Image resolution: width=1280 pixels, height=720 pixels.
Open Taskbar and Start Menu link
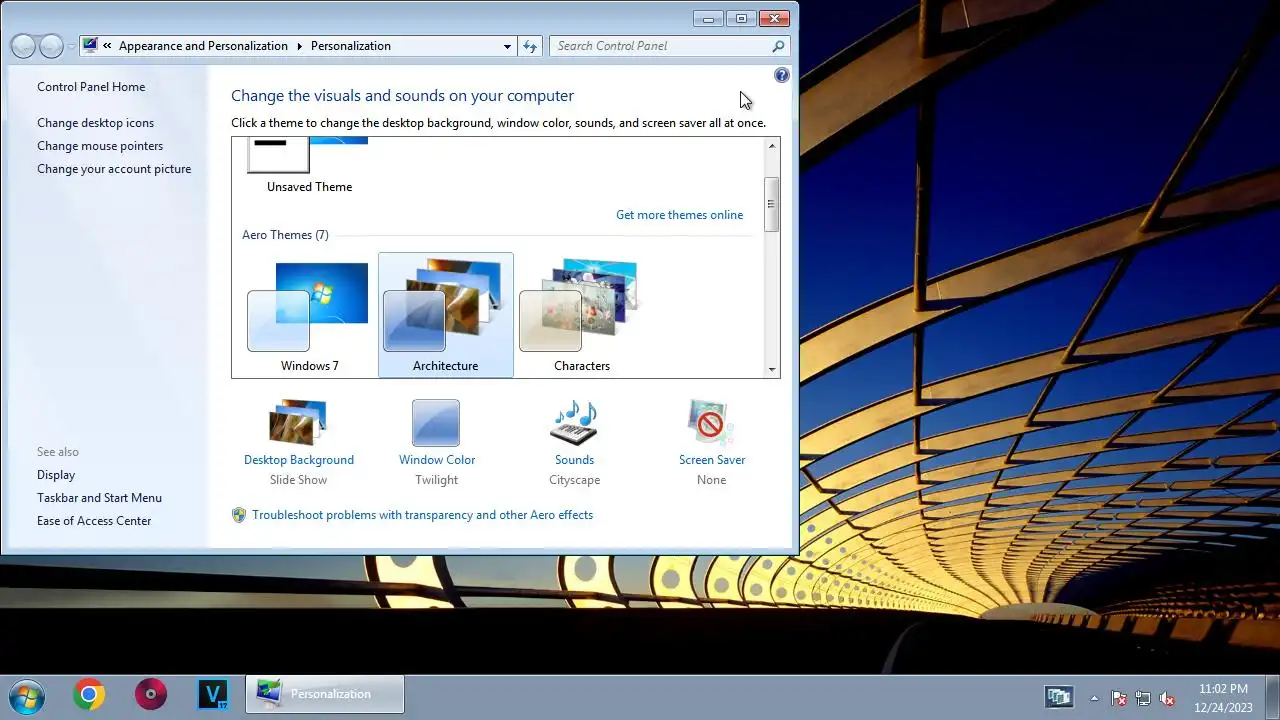coord(99,498)
